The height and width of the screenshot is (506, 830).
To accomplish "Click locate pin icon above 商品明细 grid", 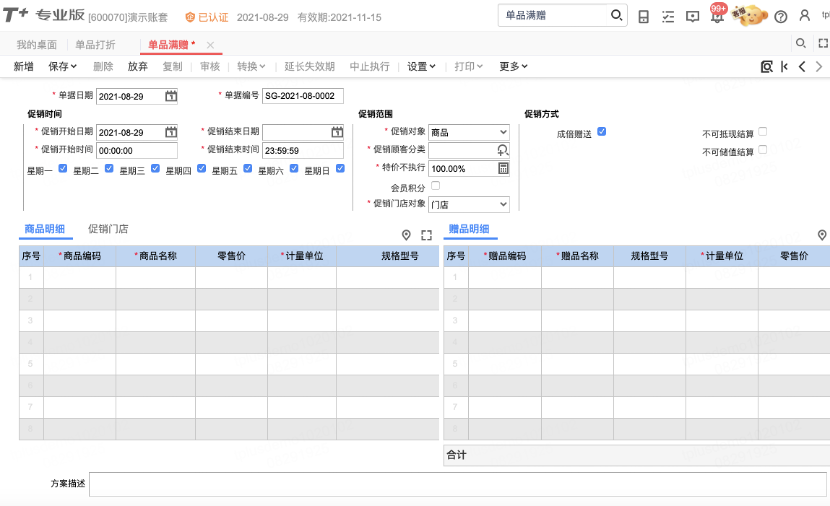I will tap(406, 235).
